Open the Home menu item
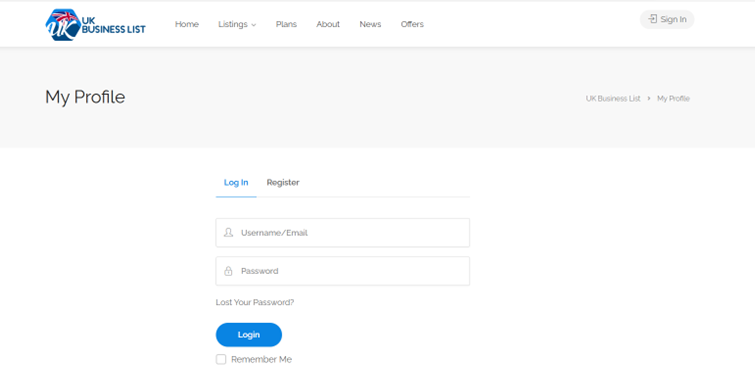755x384 pixels. pyautogui.click(x=187, y=24)
